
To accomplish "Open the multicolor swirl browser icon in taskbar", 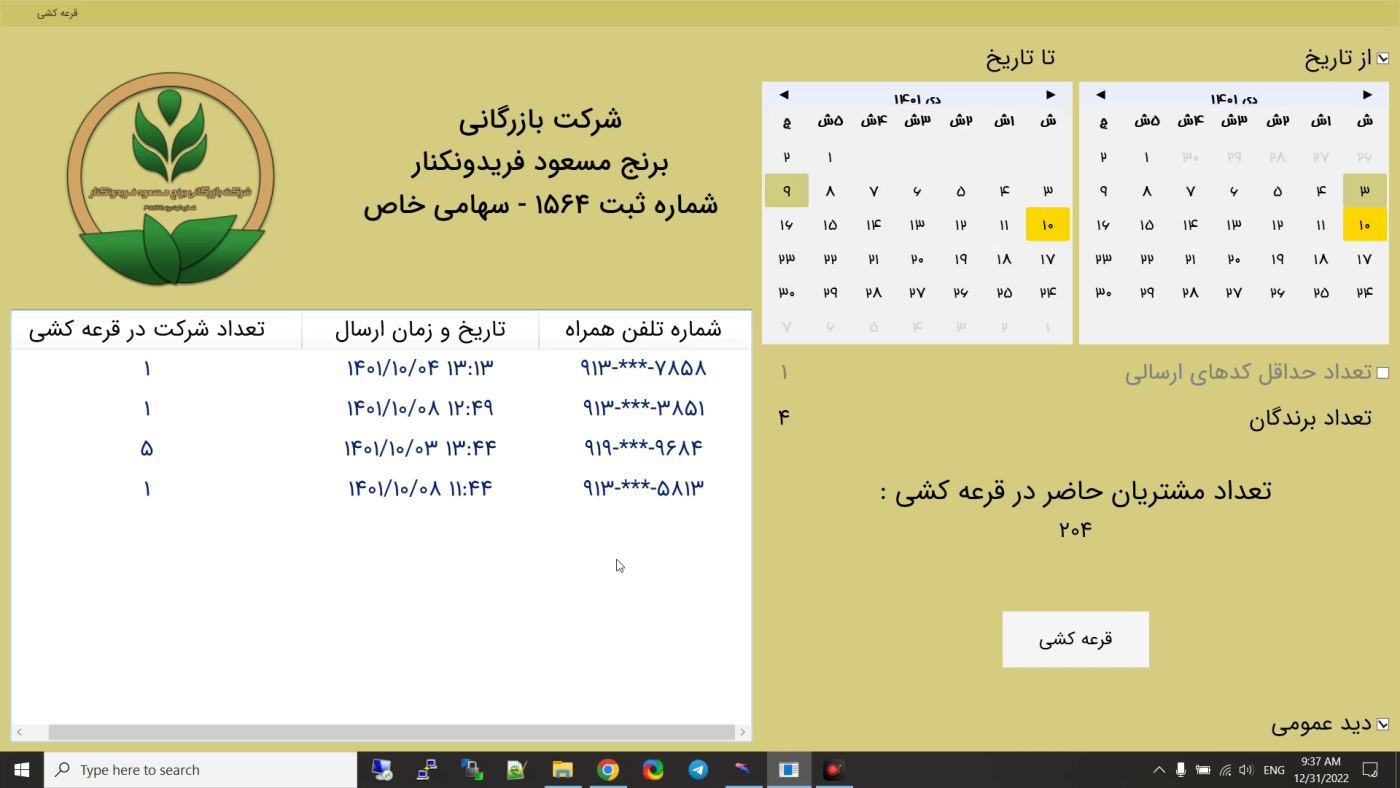I will [653, 770].
